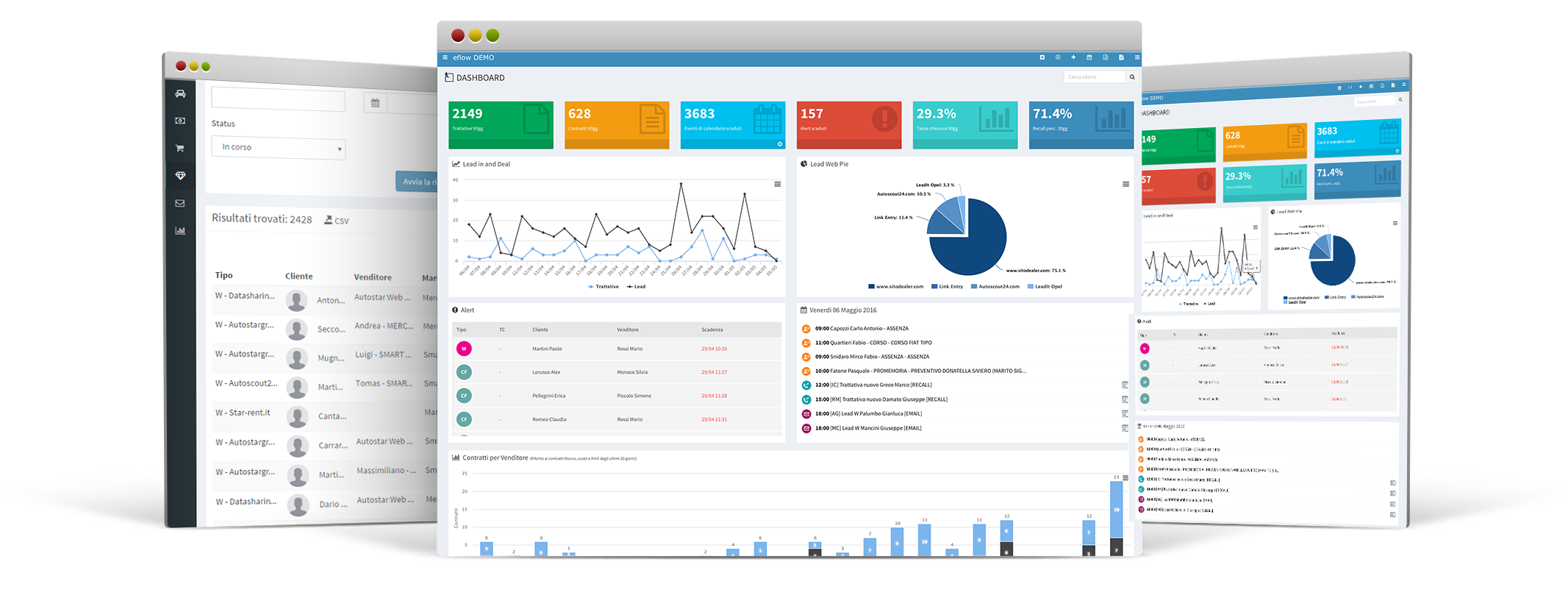This screenshot has width=1568, height=598.
Task: Sort by the Venditore column header
Action: coord(373,277)
